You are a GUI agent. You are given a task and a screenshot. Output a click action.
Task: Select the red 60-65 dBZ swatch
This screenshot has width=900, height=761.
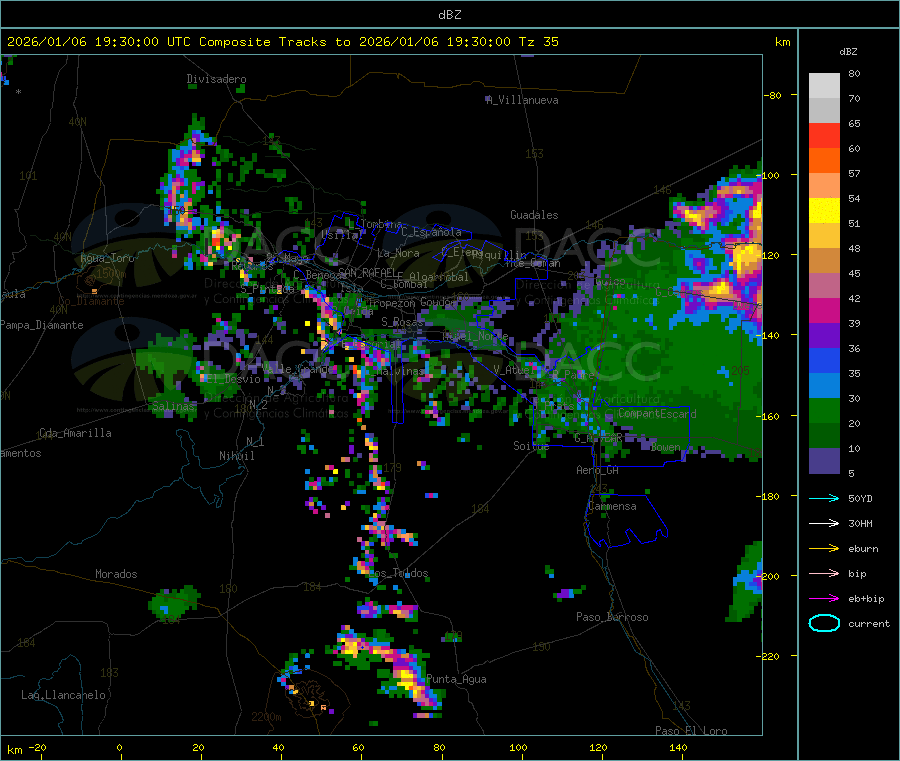(x=824, y=135)
